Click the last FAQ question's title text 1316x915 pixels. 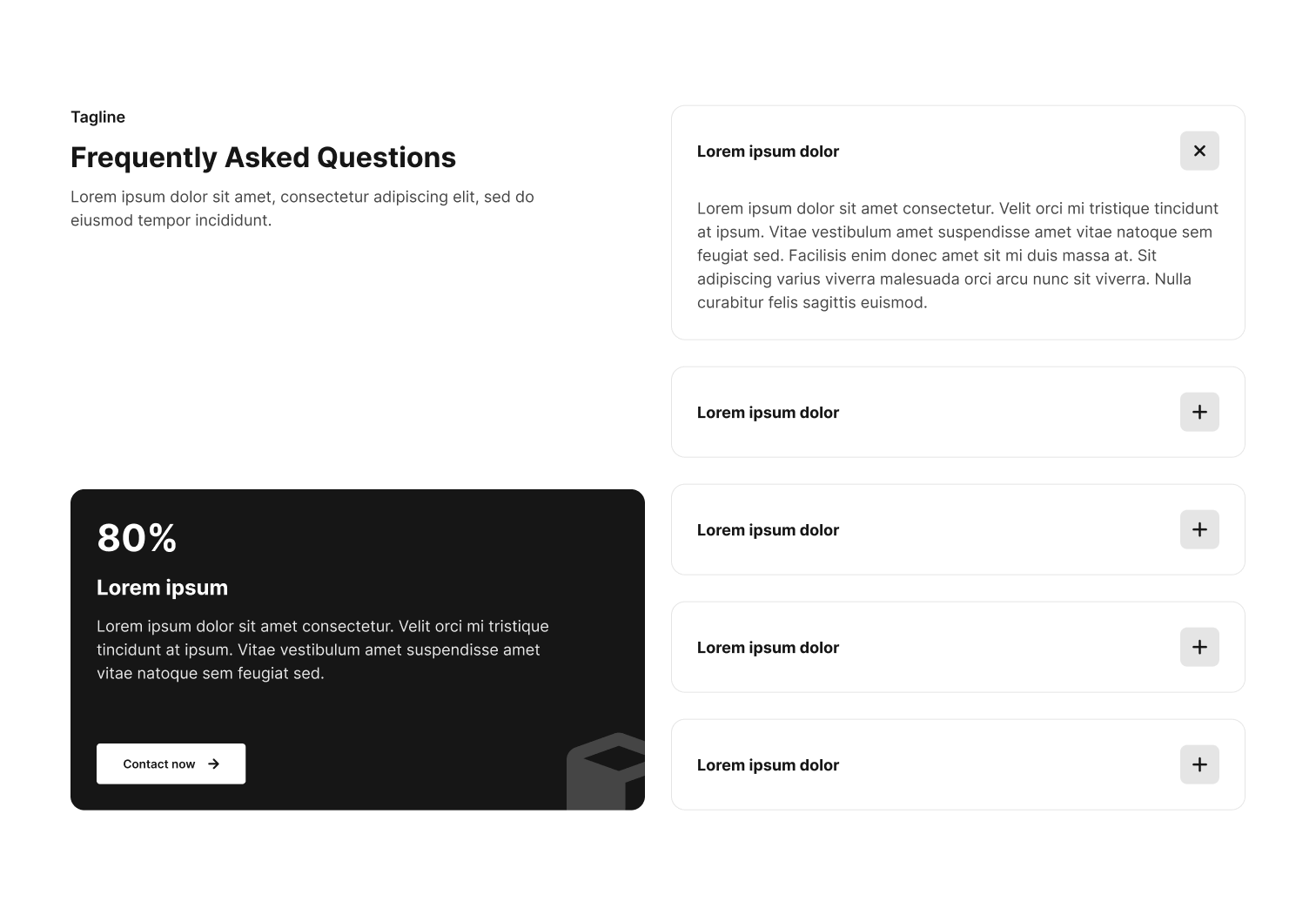768,765
